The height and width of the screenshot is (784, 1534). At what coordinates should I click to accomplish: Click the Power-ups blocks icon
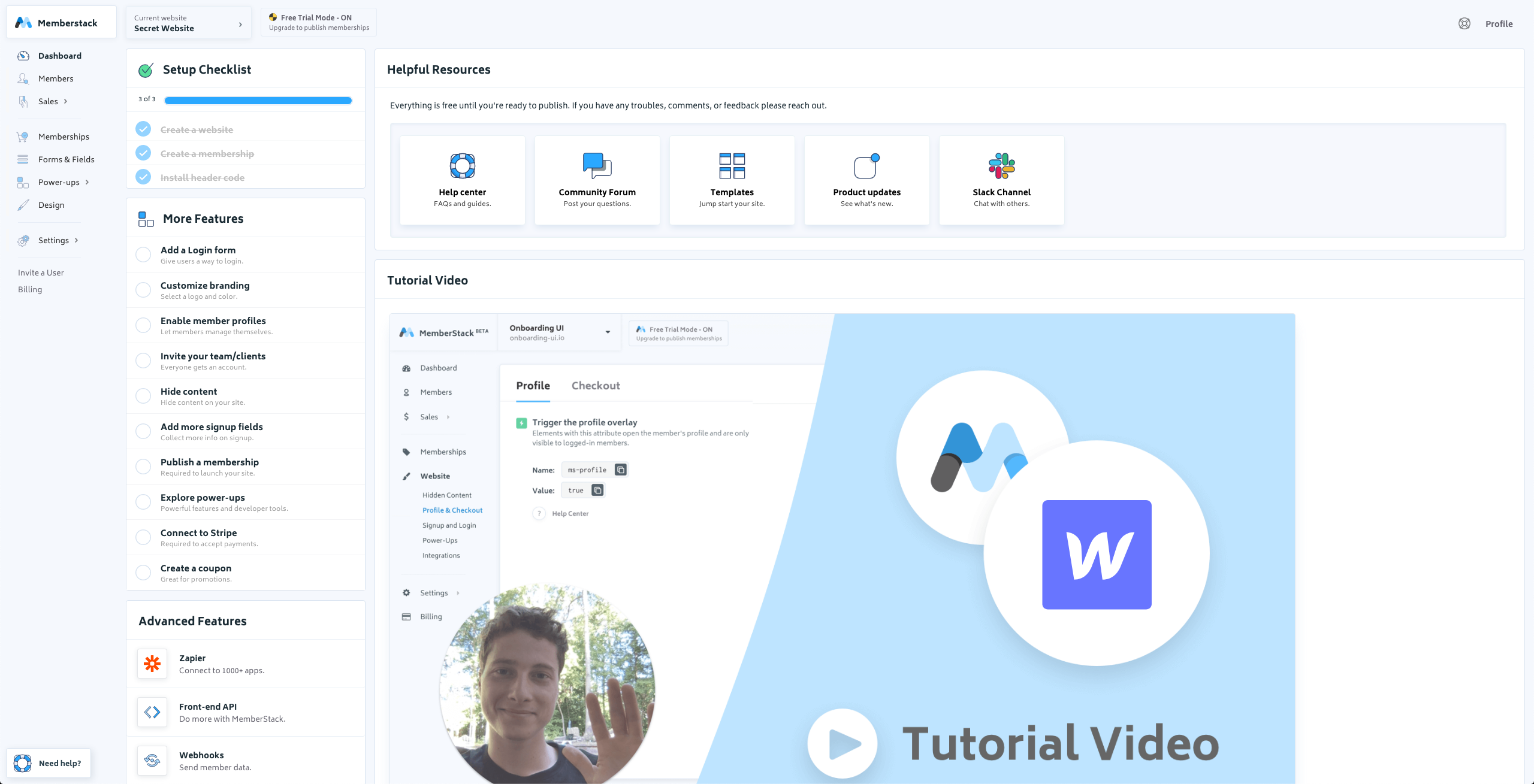23,182
